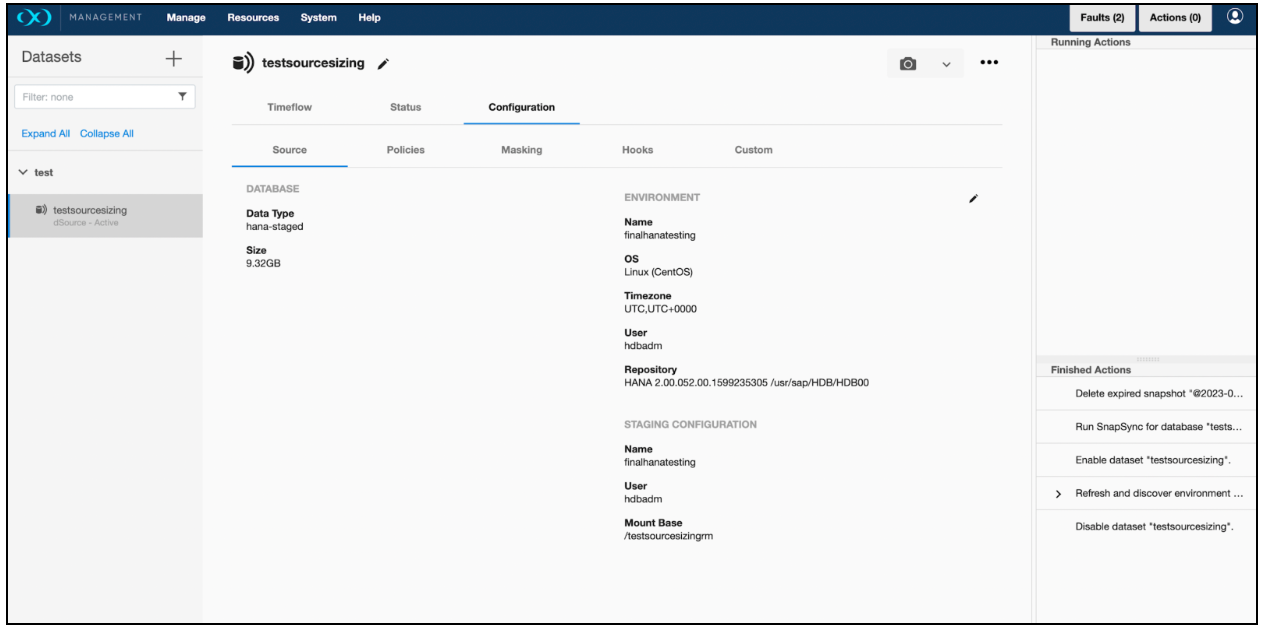Open the user profile icon

(1237, 17)
